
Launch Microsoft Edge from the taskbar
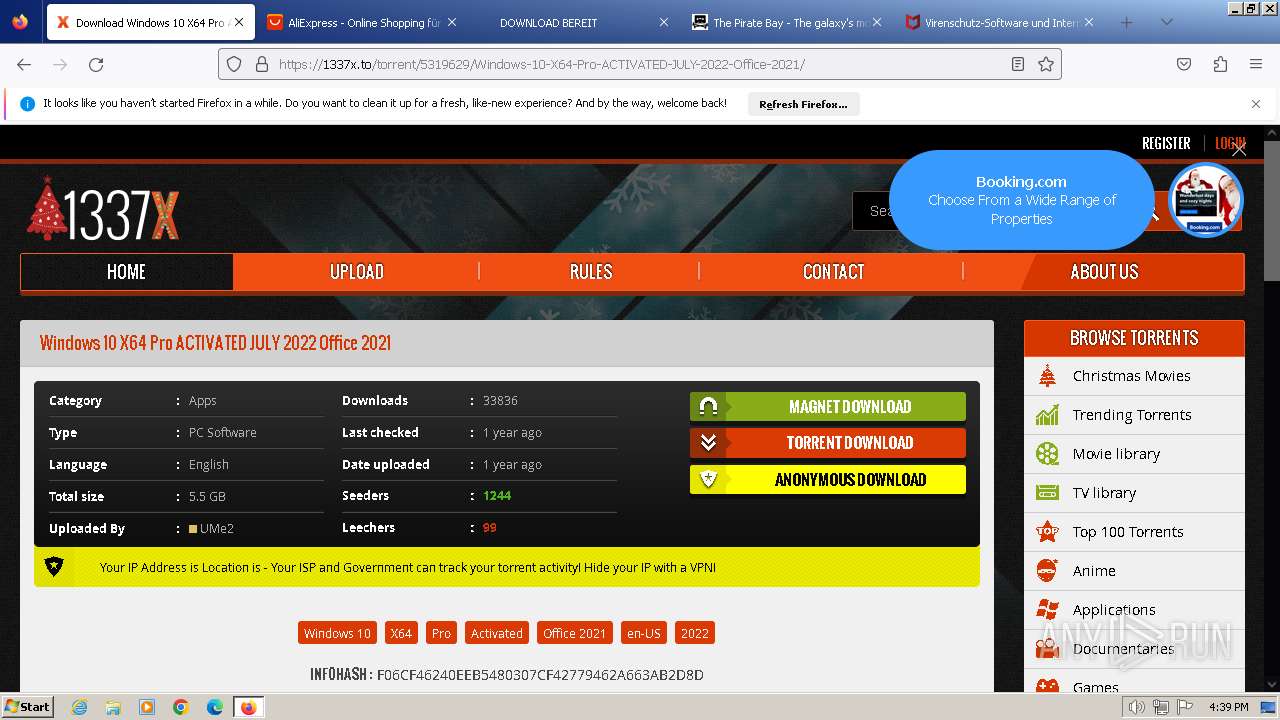(215, 707)
